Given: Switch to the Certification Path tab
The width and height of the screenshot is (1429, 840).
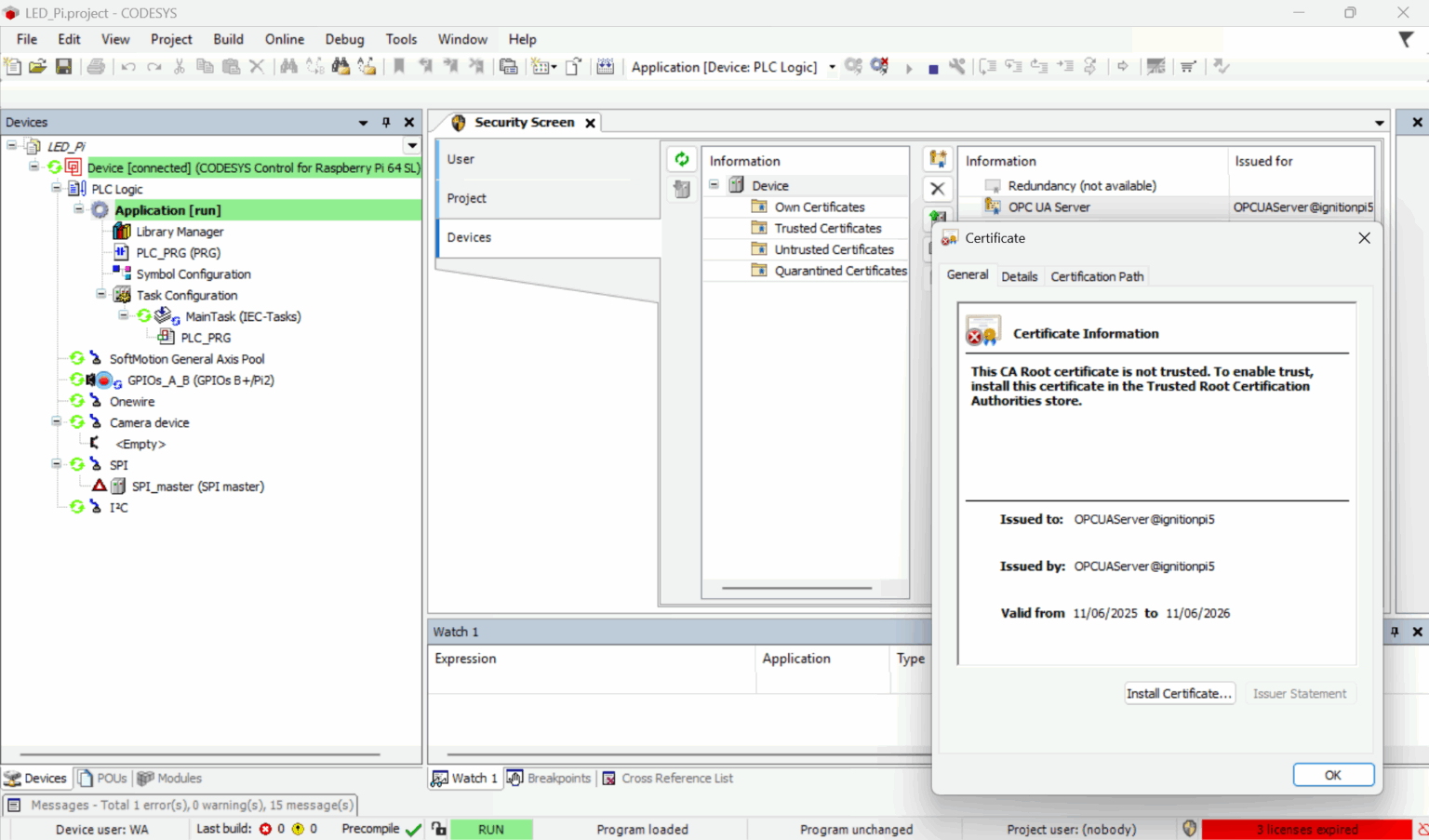Looking at the screenshot, I should tap(1097, 276).
